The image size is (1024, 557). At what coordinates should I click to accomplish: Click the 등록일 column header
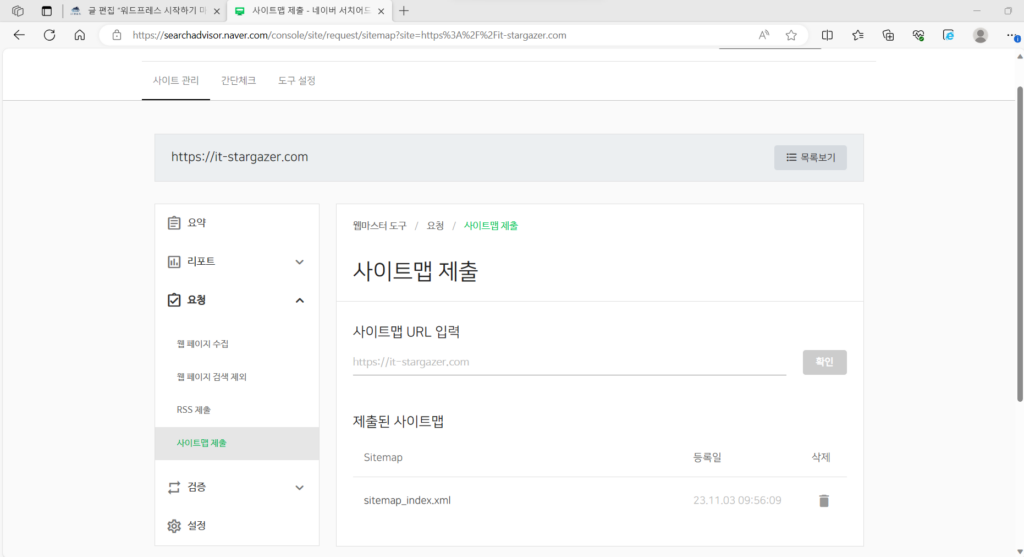point(707,458)
